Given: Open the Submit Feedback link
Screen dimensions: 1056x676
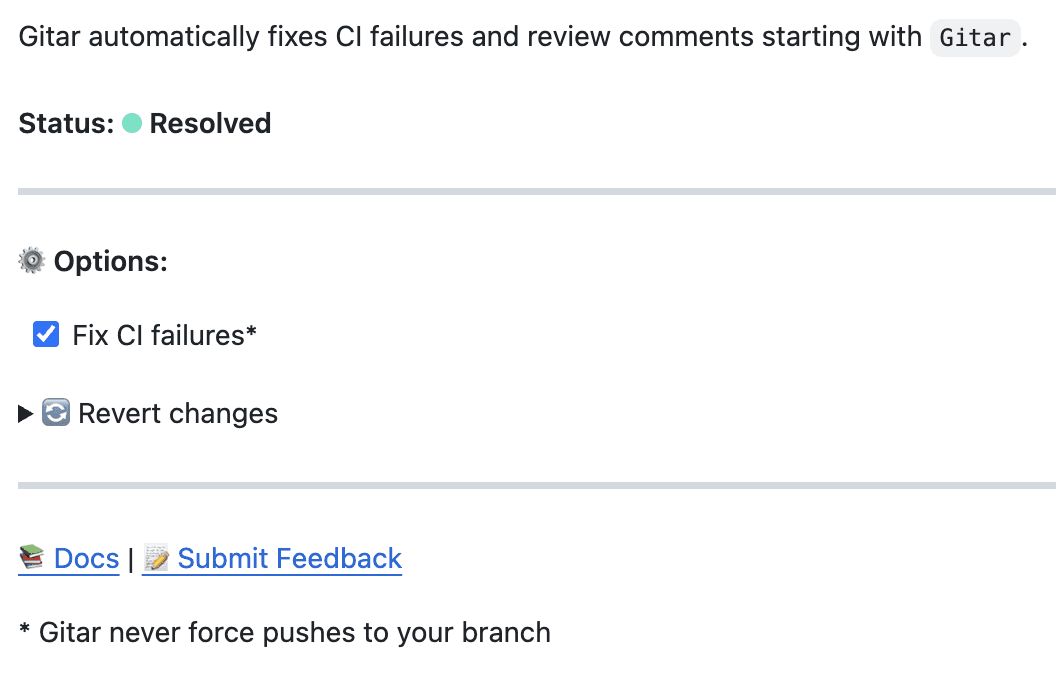Looking at the screenshot, I should point(289,558).
